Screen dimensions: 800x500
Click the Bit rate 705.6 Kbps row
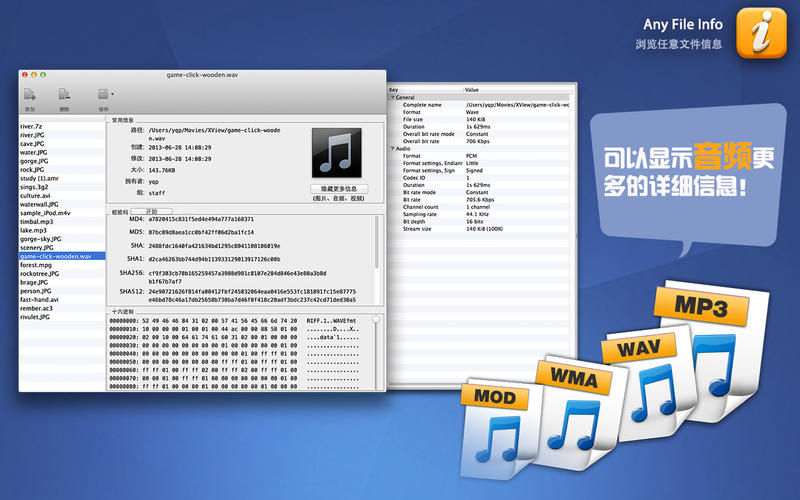[x=479, y=200]
